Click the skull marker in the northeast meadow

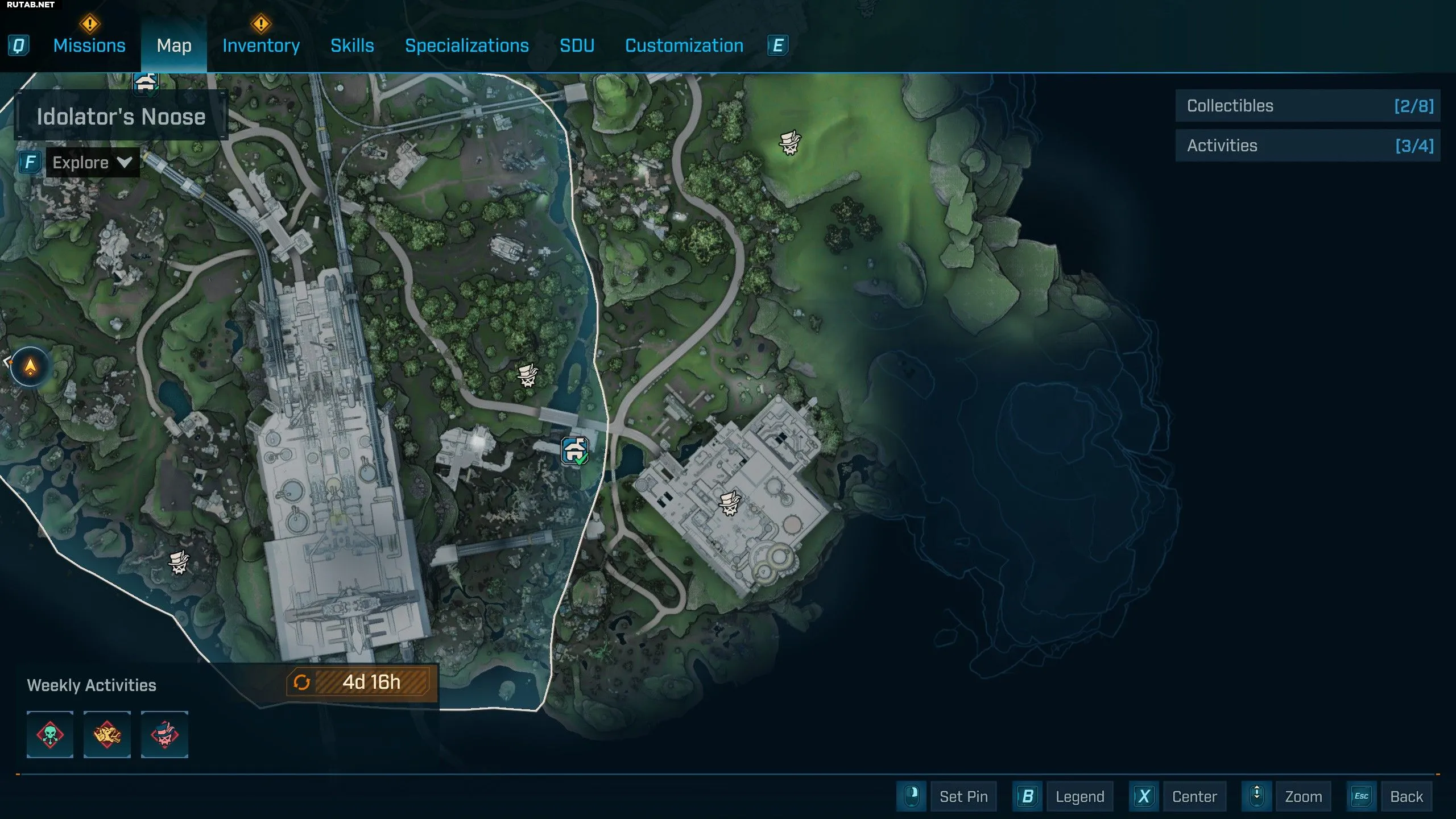[x=789, y=142]
